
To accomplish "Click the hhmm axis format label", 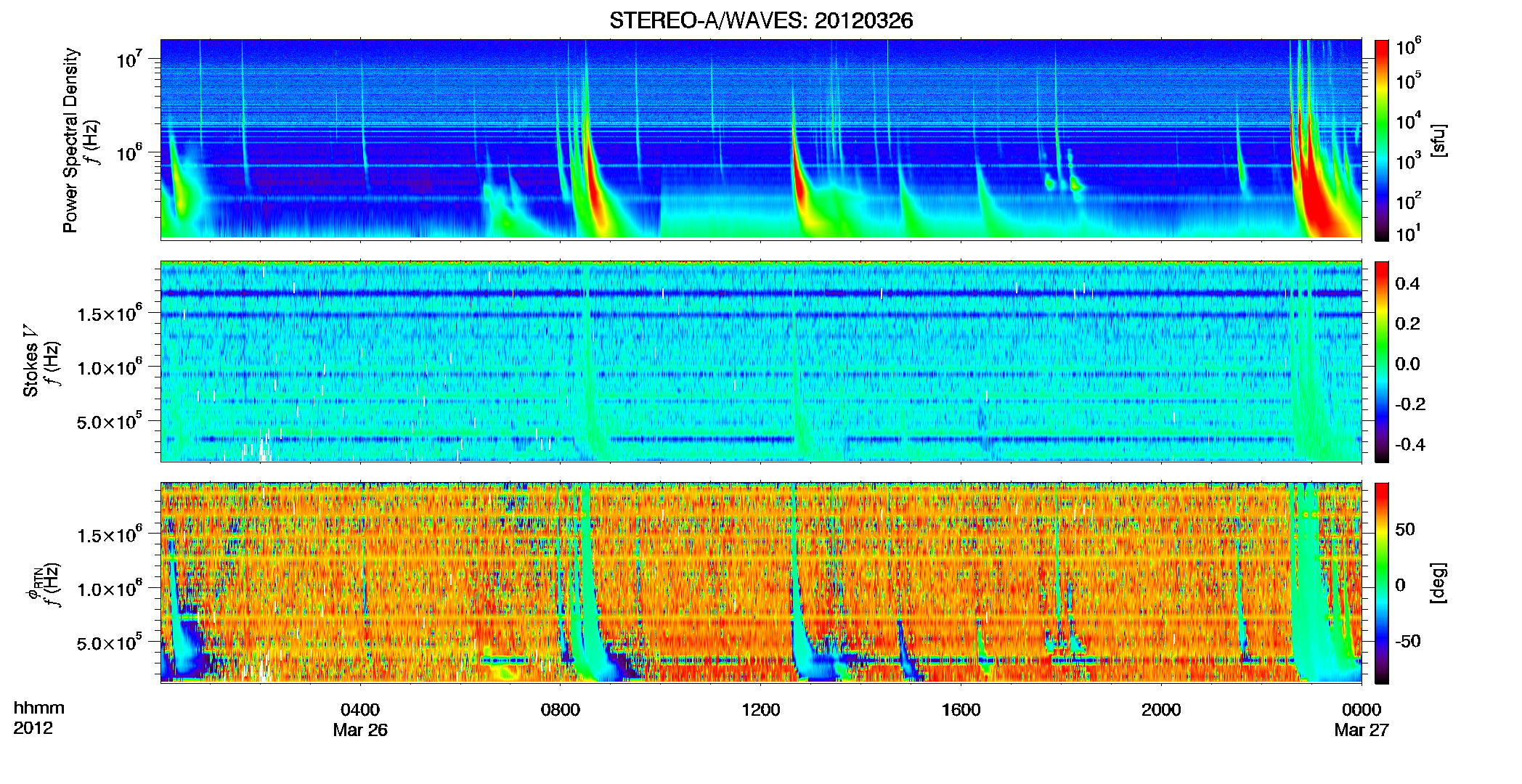I will pos(38,709).
